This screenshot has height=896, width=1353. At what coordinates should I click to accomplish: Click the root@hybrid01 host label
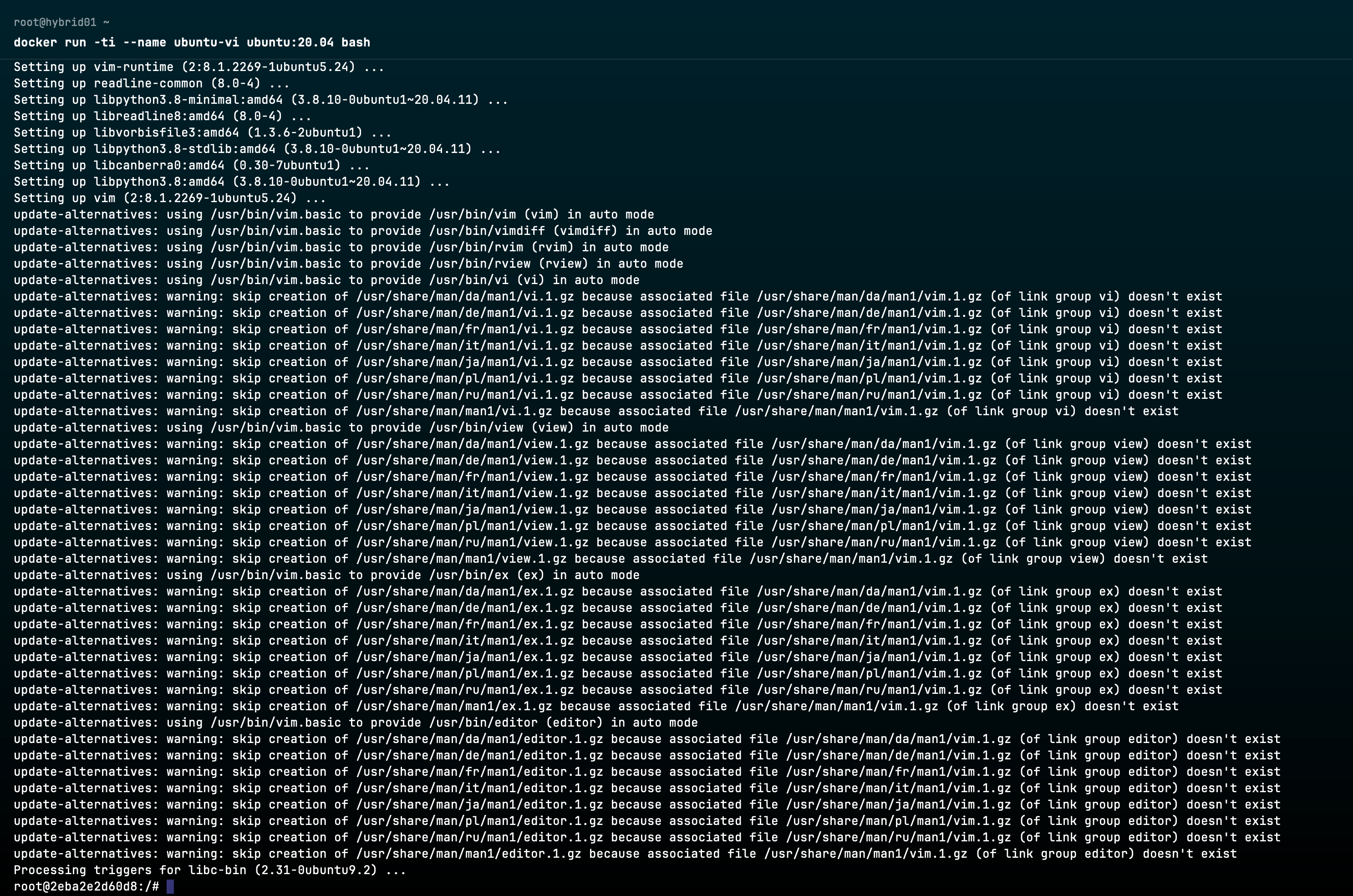tap(55, 22)
